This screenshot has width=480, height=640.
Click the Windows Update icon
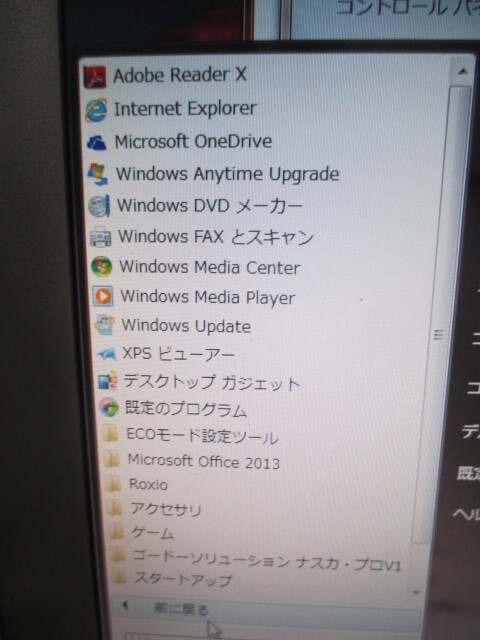click(104, 325)
